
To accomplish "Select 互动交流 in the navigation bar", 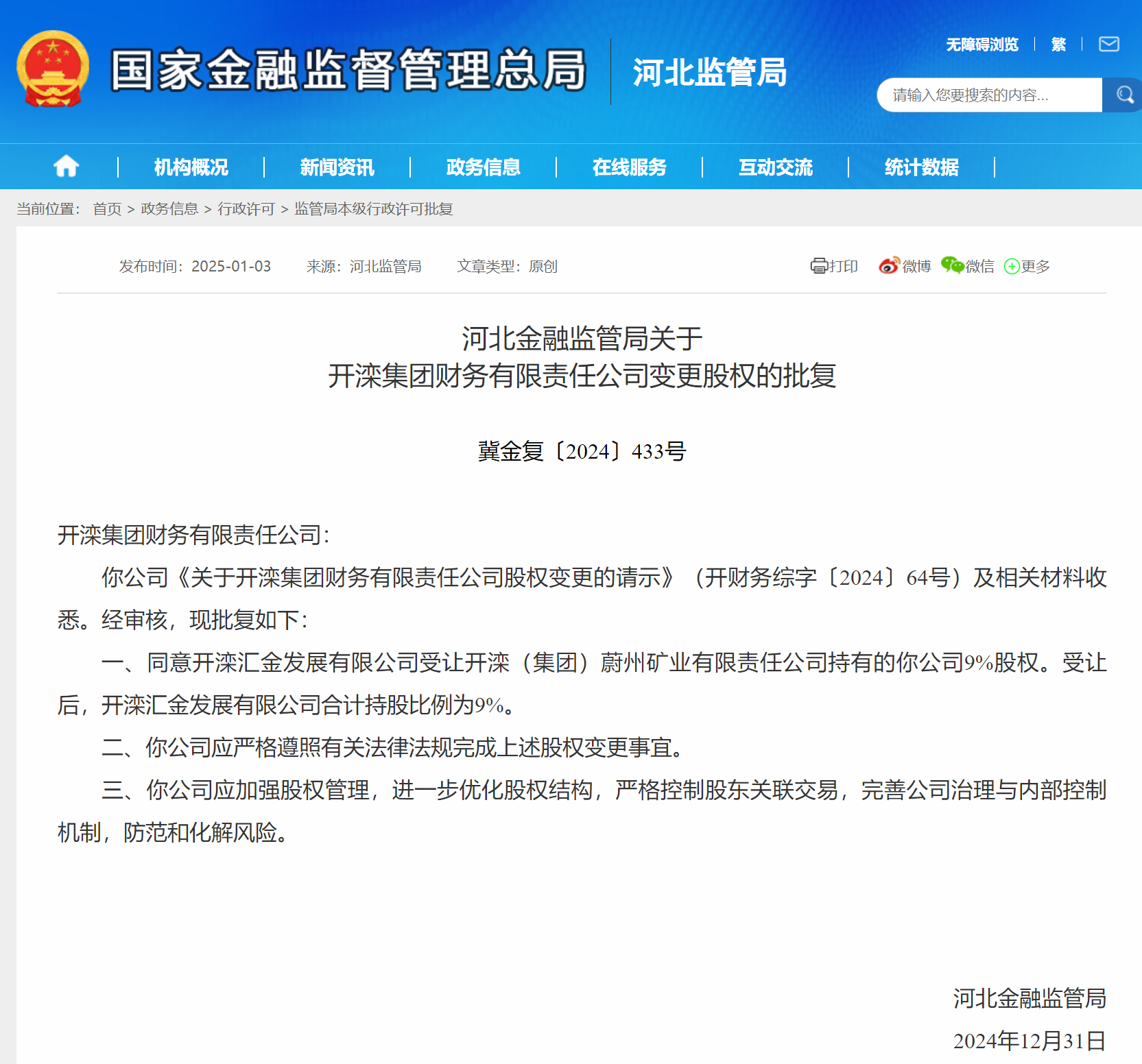I will pyautogui.click(x=775, y=167).
